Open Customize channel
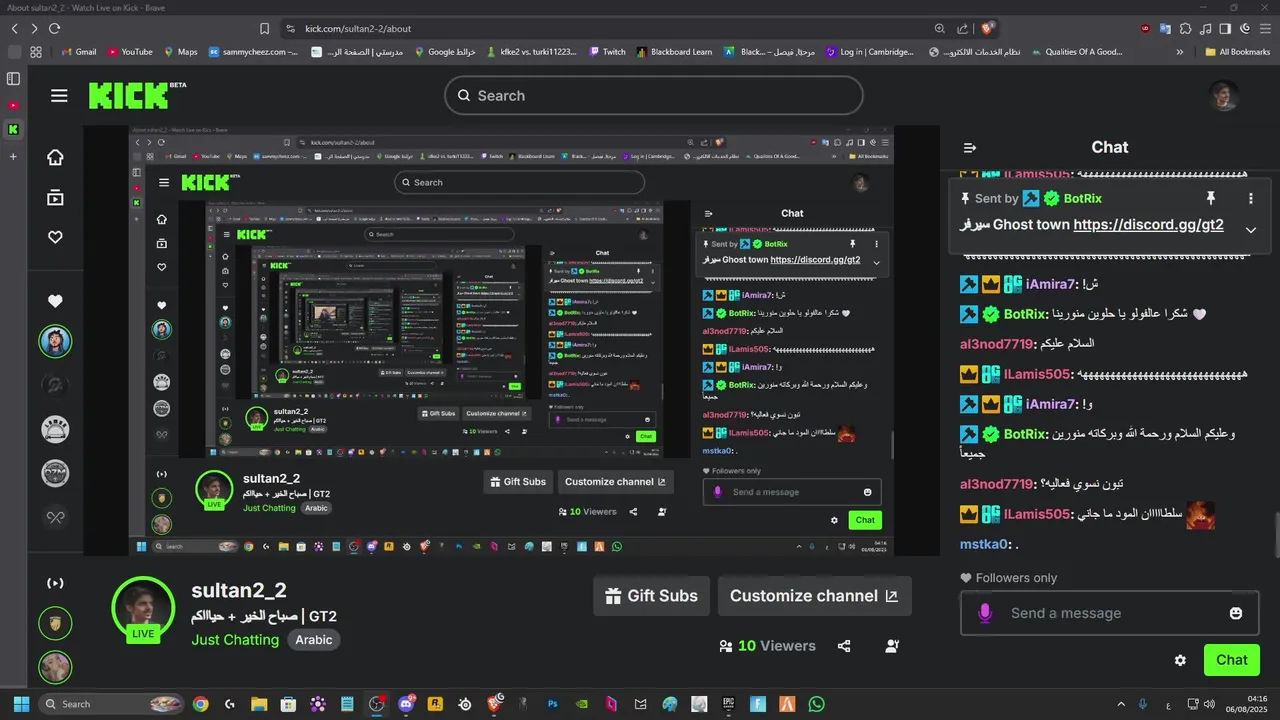This screenshot has height=720, width=1280. tap(814, 596)
